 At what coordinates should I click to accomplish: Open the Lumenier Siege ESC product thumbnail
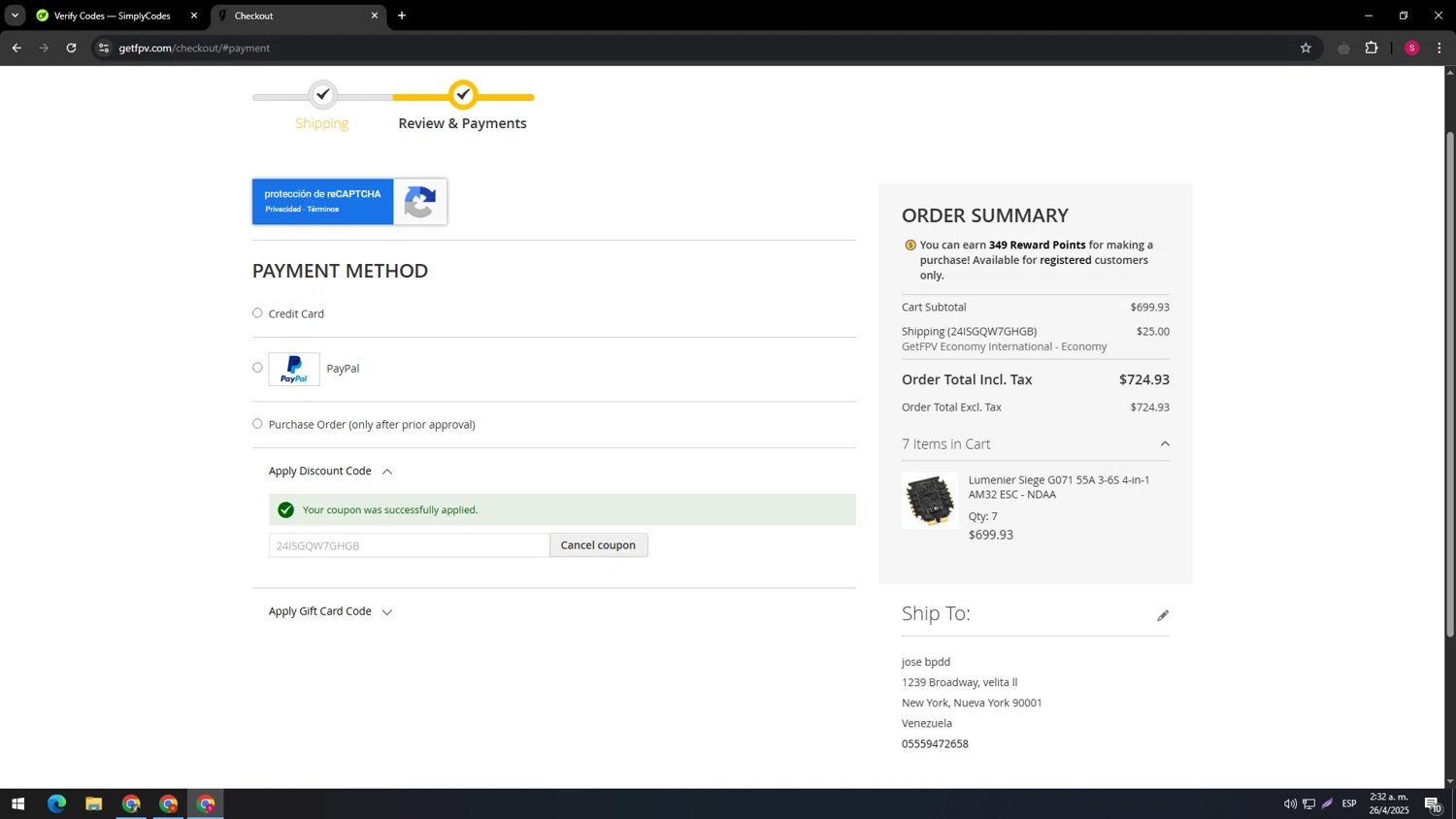click(930, 501)
